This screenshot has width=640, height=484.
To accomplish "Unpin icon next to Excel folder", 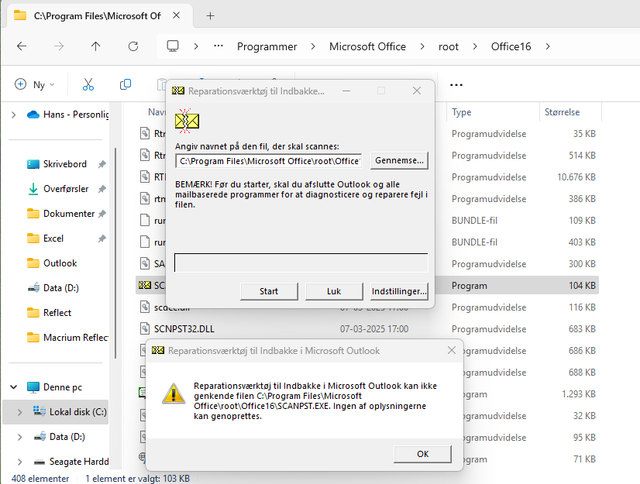I will coord(102,239).
